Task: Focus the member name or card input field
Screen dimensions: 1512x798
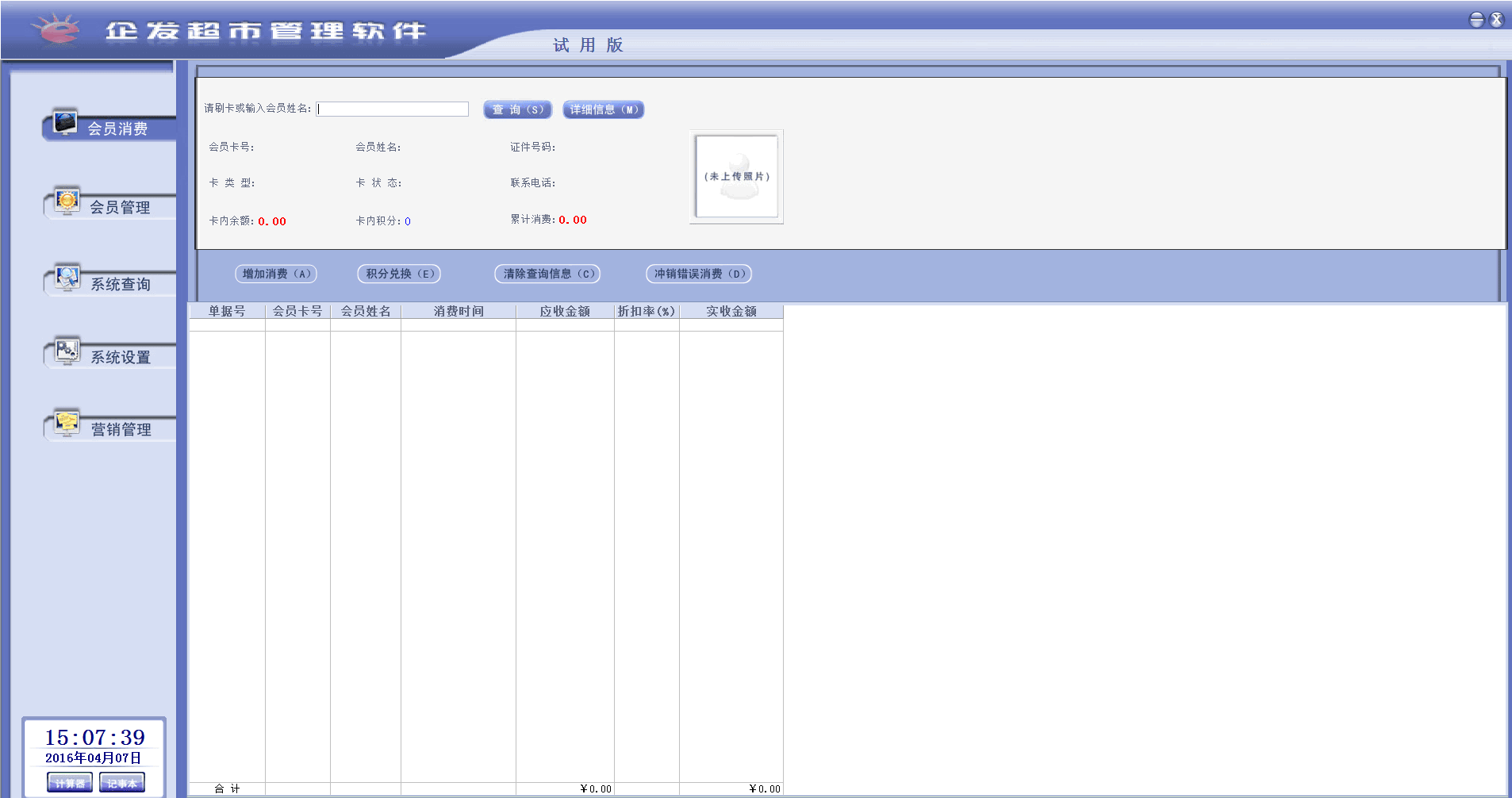Action: click(393, 109)
